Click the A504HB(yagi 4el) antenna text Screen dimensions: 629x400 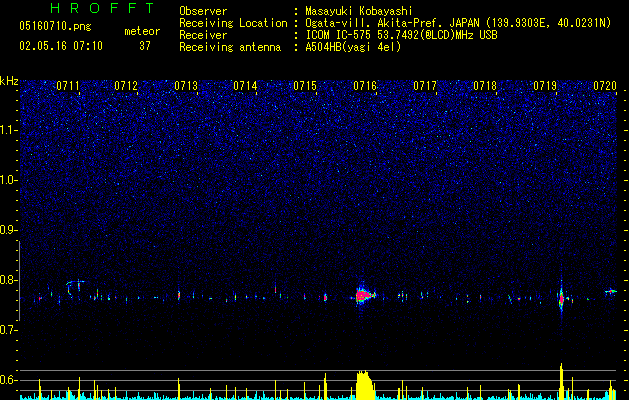(x=353, y=47)
